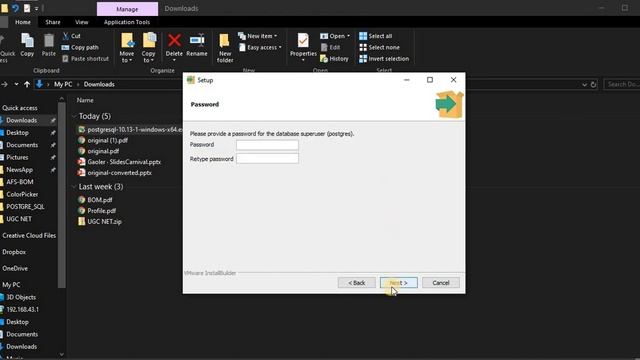Select postgresql-10.13-1-windows-x64 installer file
The width and height of the screenshot is (640, 360).
[130, 129]
